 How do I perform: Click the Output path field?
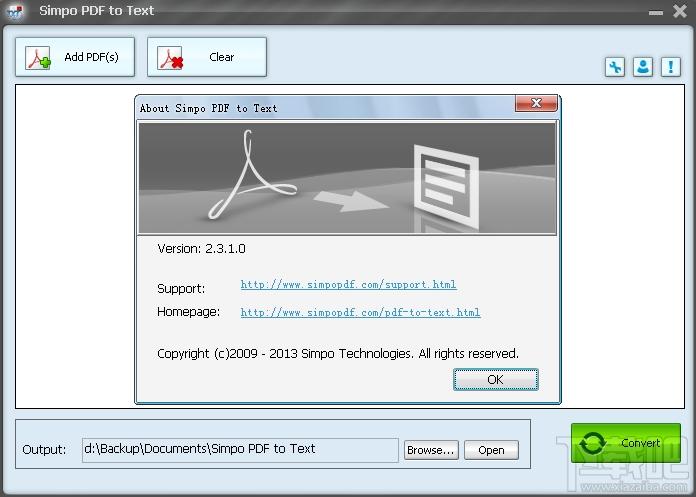240,450
